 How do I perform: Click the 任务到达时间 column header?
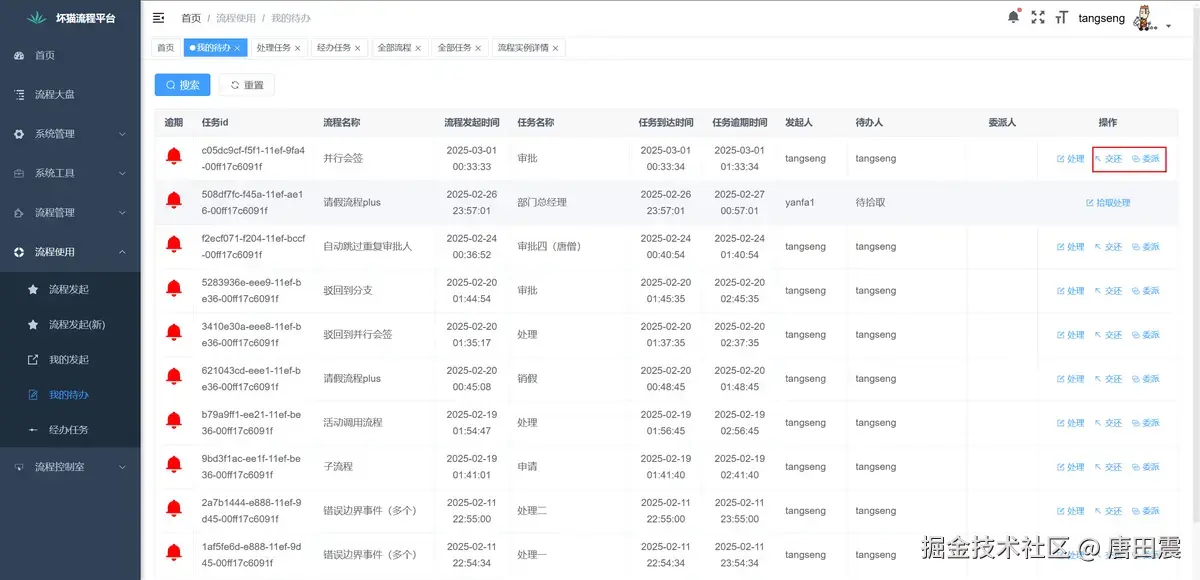point(666,122)
